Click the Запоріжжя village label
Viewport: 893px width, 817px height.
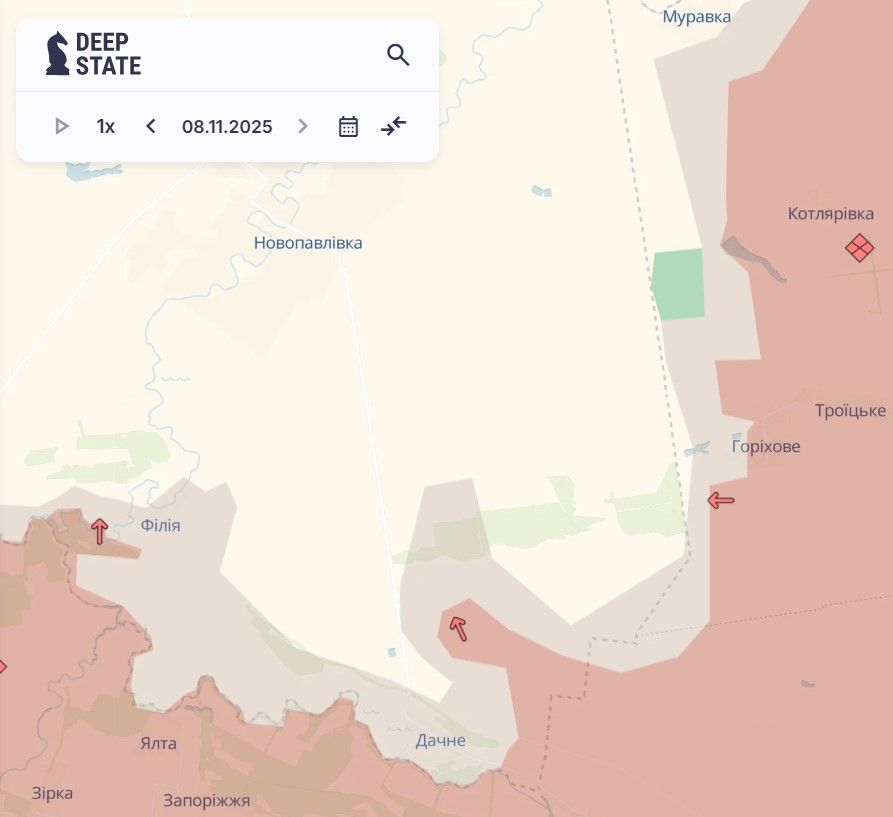point(207,800)
